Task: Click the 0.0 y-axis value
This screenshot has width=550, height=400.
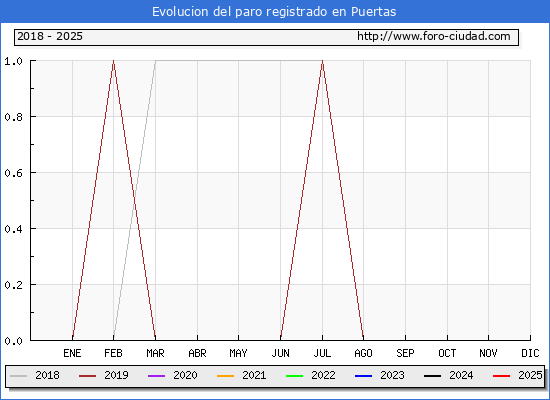Action: 14,341
